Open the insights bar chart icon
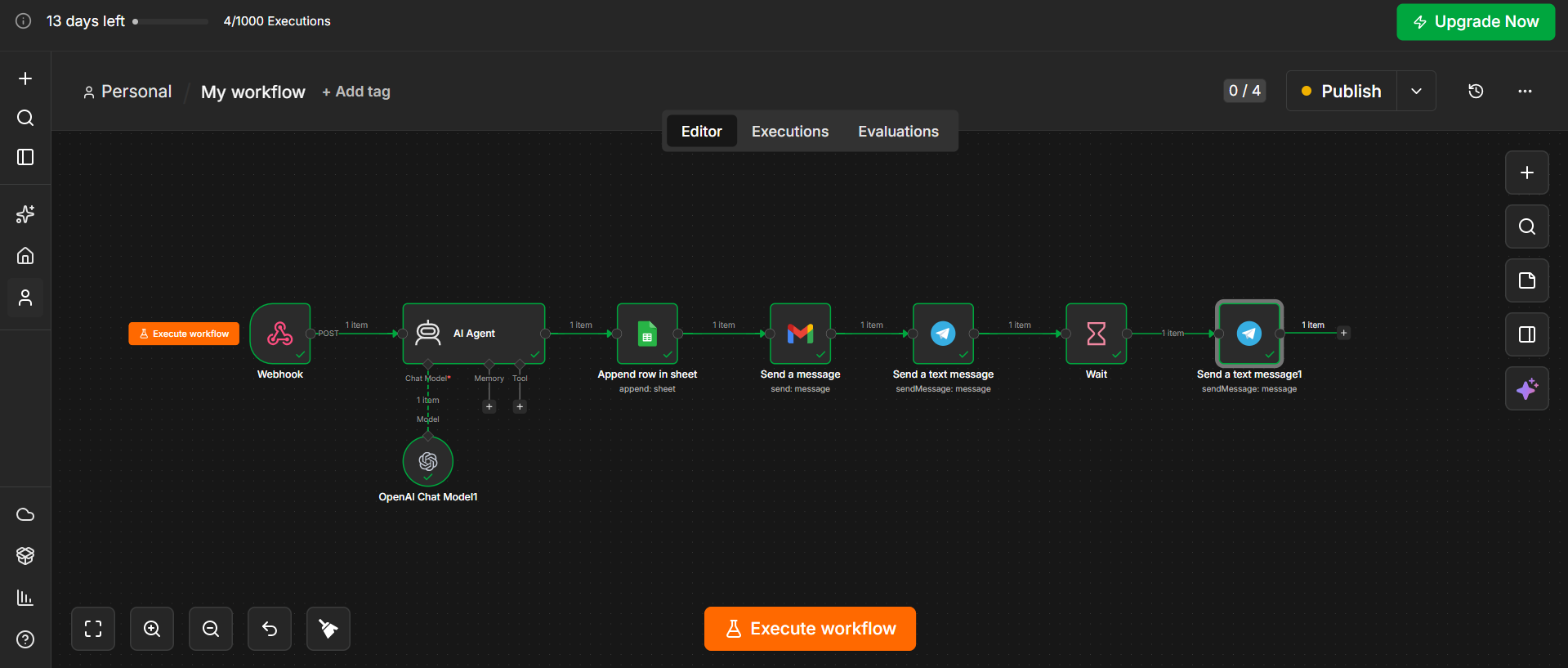The width and height of the screenshot is (1568, 668). (25, 598)
